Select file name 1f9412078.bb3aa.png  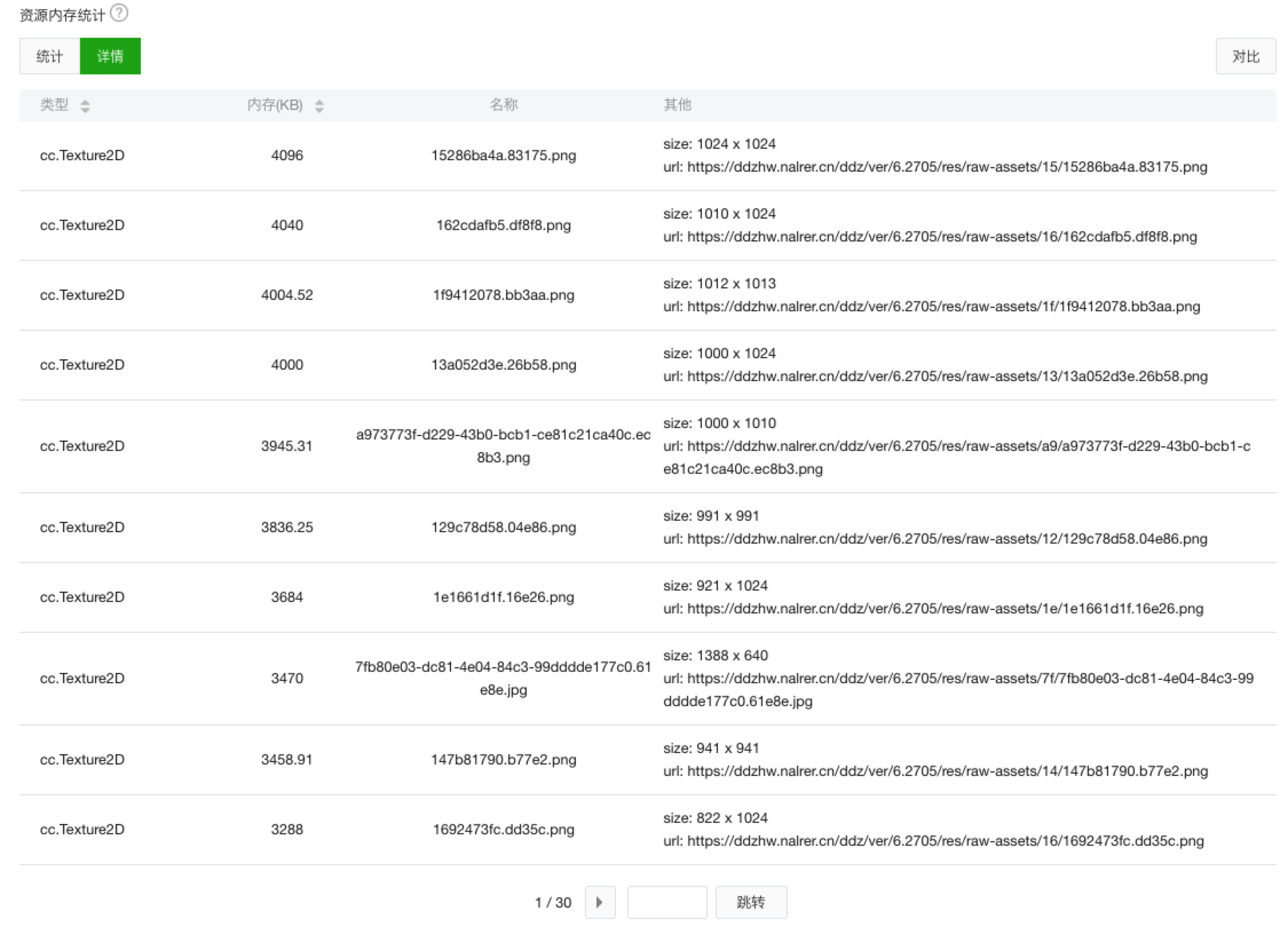(503, 295)
